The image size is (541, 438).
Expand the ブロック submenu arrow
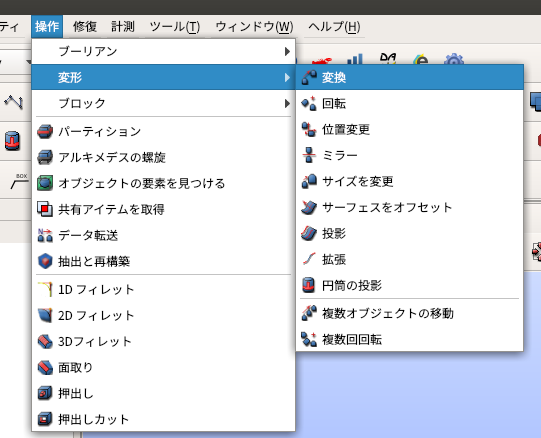pyautogui.click(x=287, y=103)
